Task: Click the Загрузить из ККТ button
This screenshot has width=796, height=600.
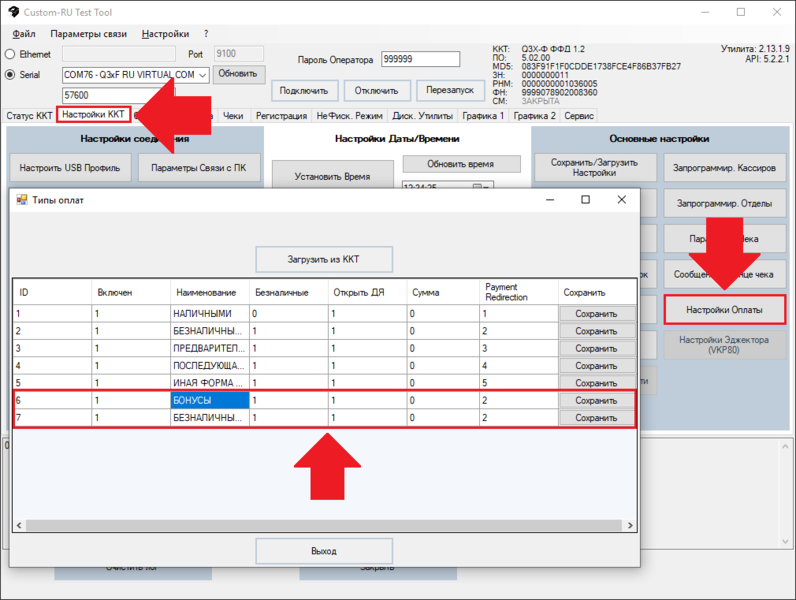Action: pyautogui.click(x=324, y=259)
